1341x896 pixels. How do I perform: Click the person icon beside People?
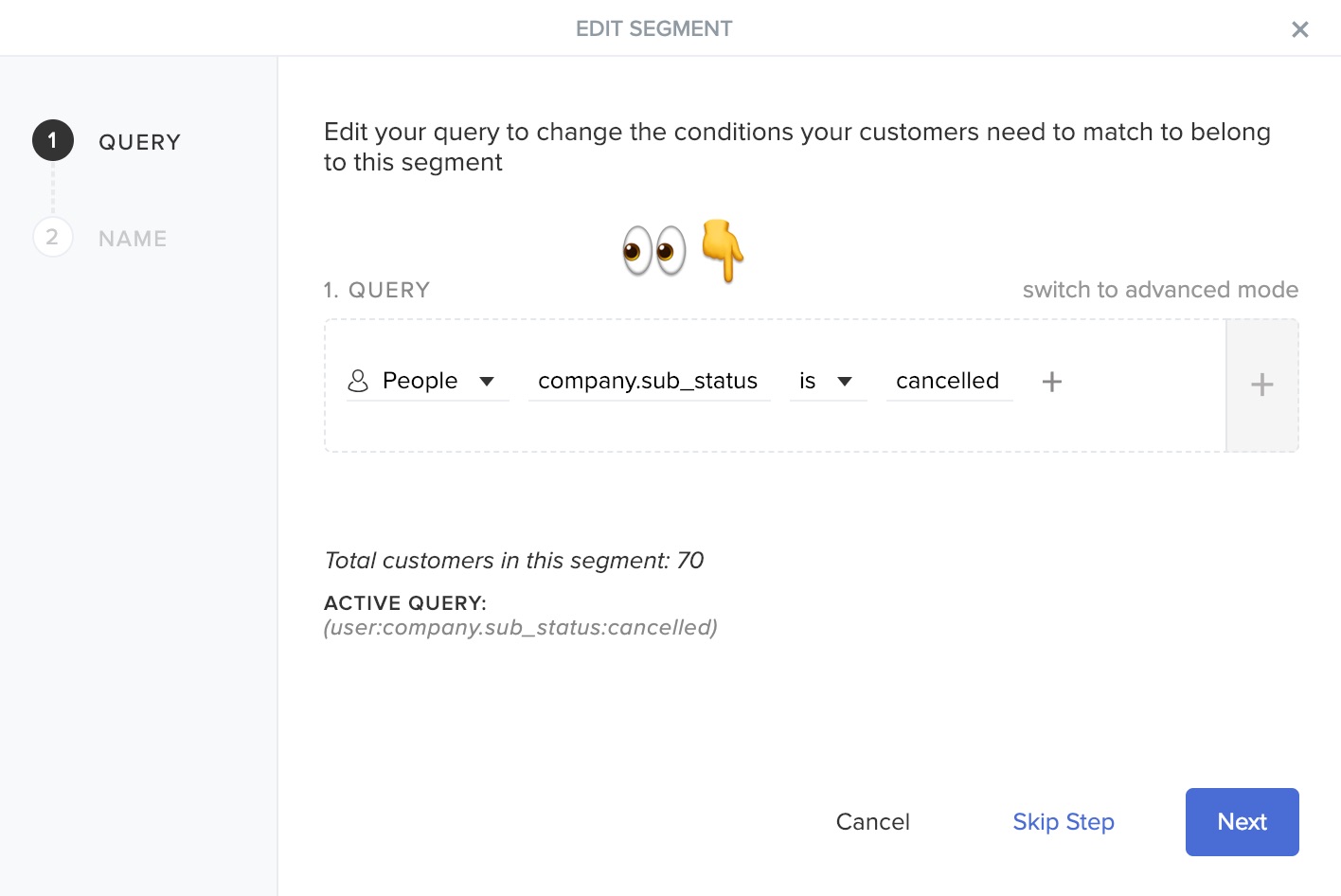pyautogui.click(x=358, y=381)
